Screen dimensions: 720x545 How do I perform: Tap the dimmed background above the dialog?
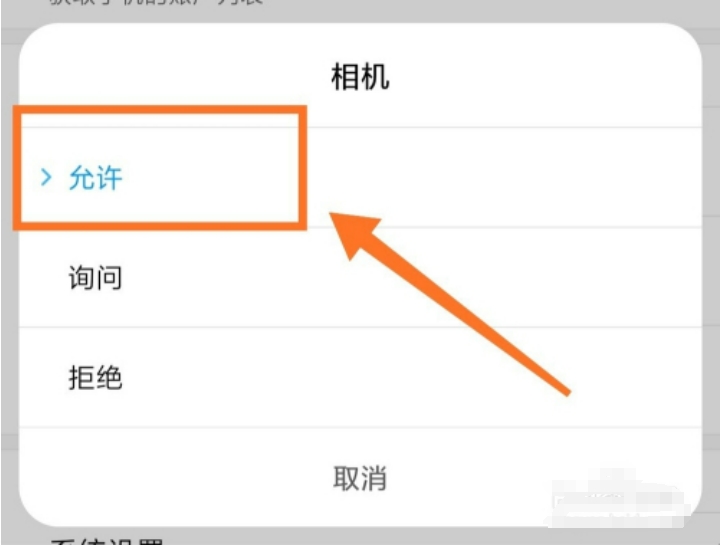(360, 11)
